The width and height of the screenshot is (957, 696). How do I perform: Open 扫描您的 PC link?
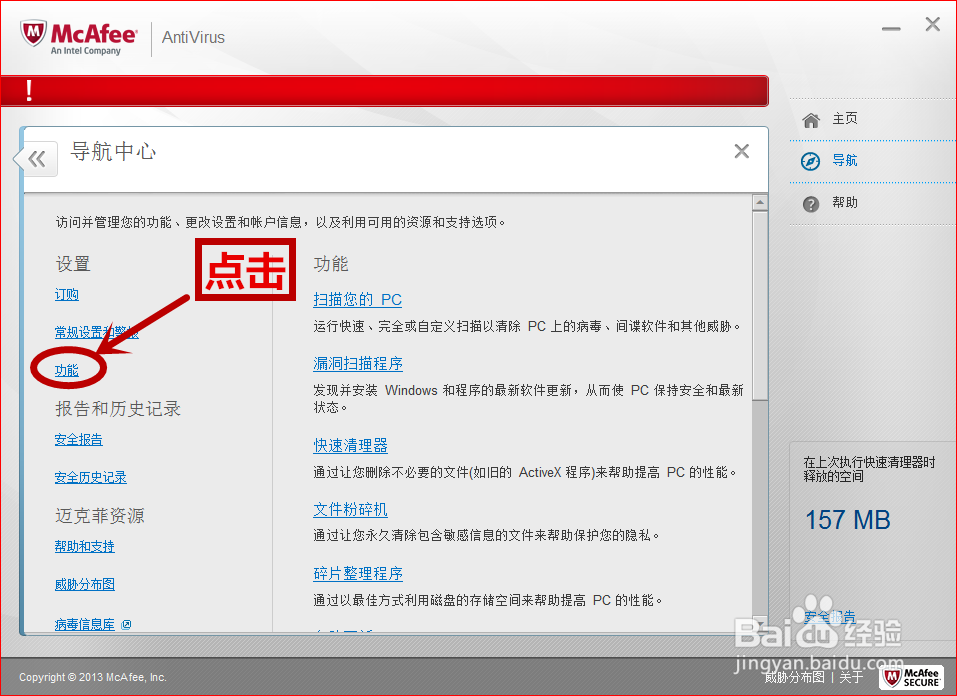(358, 299)
